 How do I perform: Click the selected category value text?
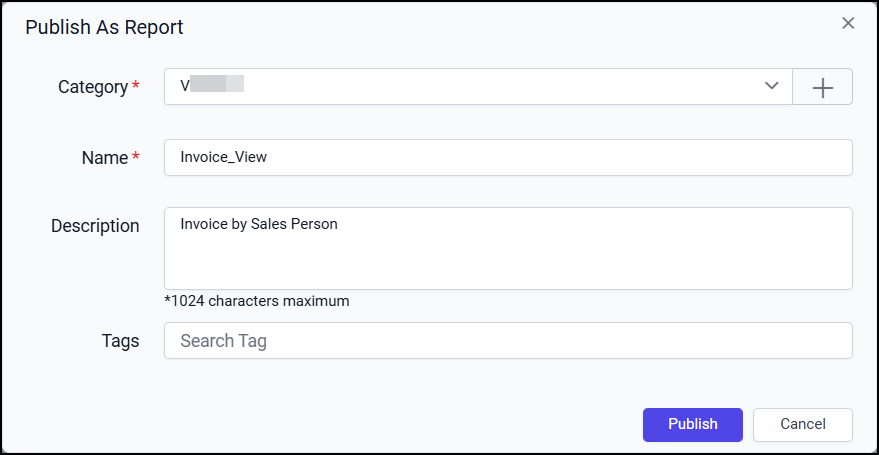pos(212,86)
